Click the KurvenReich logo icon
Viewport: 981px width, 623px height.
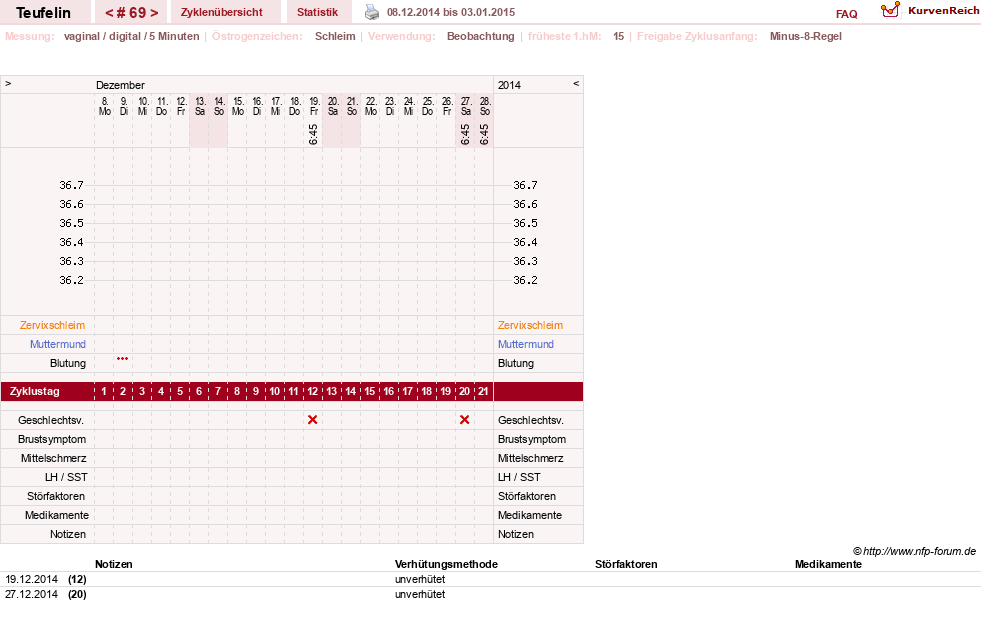pos(890,10)
